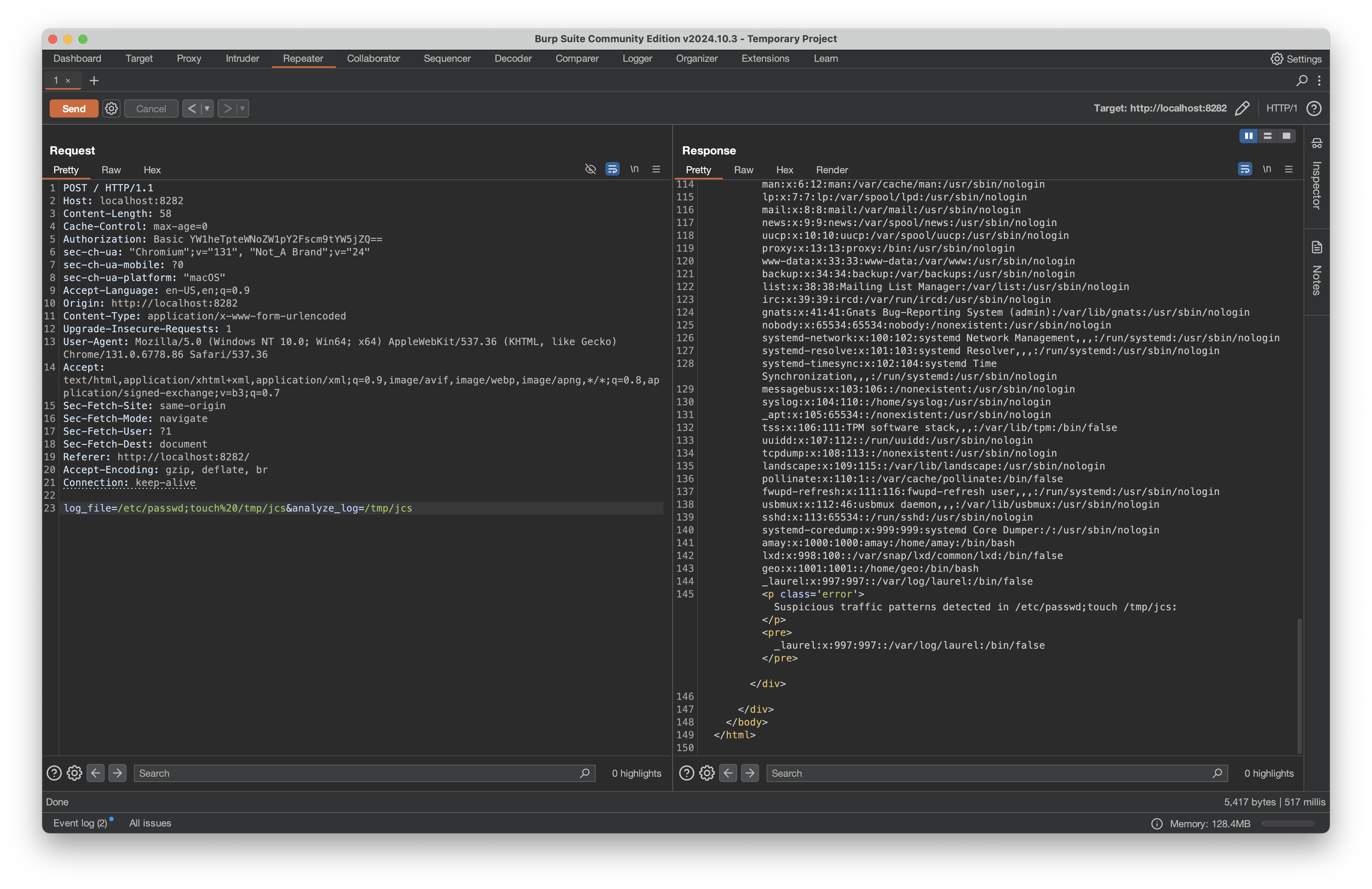Add a new Repeater tab with plus
The width and height of the screenshot is (1372, 889).
pyautogui.click(x=94, y=81)
